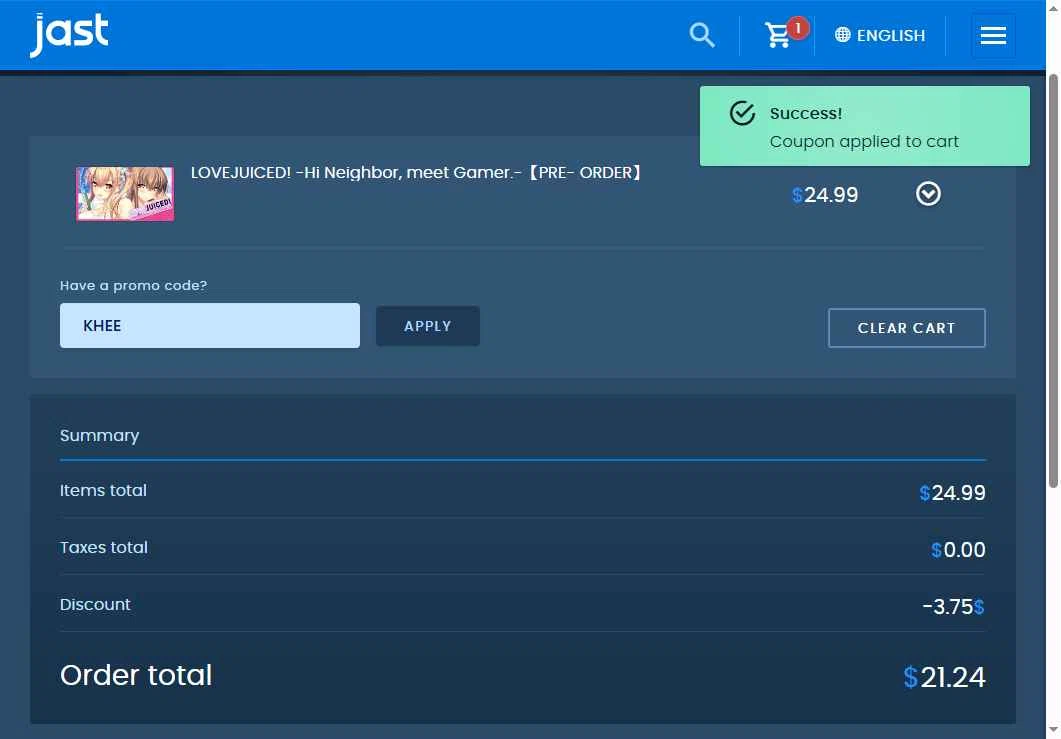Click the Discount label
Viewport: 1061px width, 739px height.
click(95, 604)
